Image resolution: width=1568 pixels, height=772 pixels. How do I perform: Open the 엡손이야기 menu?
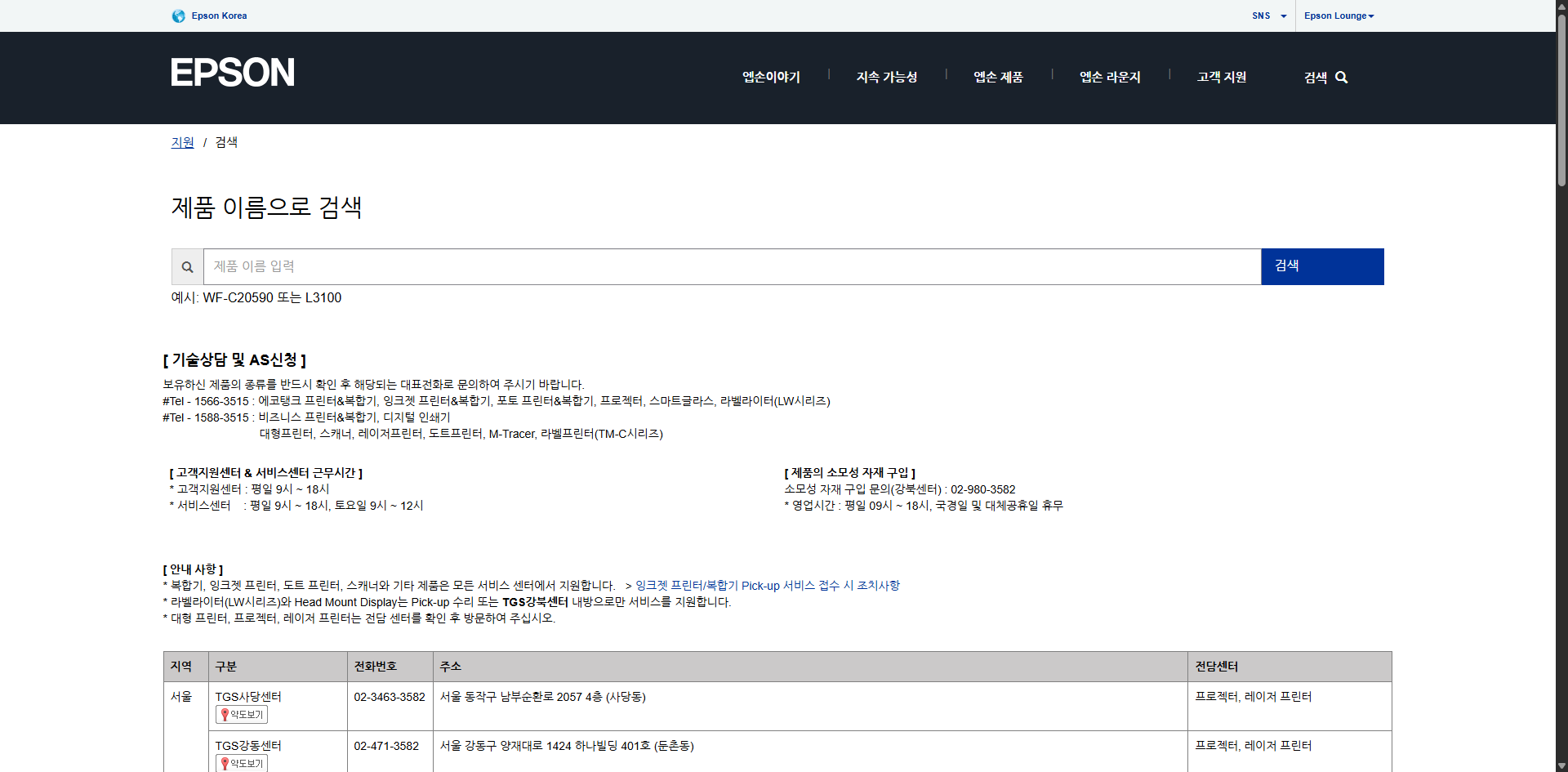(x=771, y=77)
